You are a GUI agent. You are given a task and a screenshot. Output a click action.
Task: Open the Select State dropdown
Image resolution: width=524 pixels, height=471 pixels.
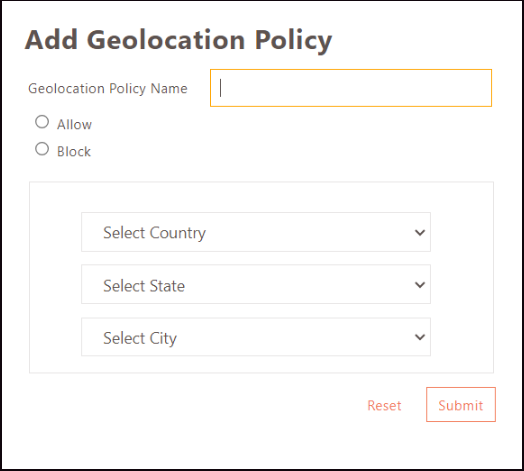(256, 284)
